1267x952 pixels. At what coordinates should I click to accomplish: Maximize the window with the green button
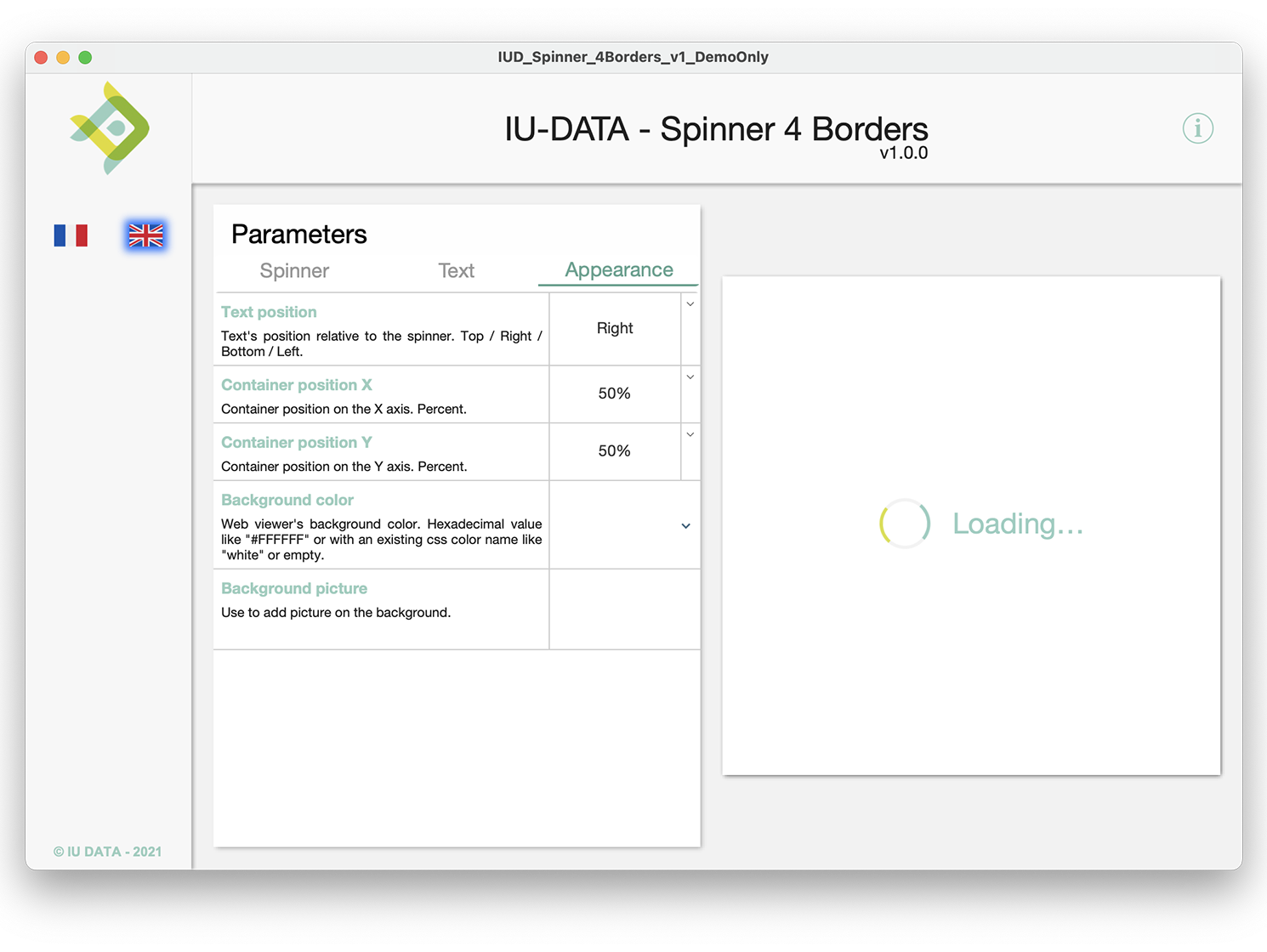[x=85, y=57]
